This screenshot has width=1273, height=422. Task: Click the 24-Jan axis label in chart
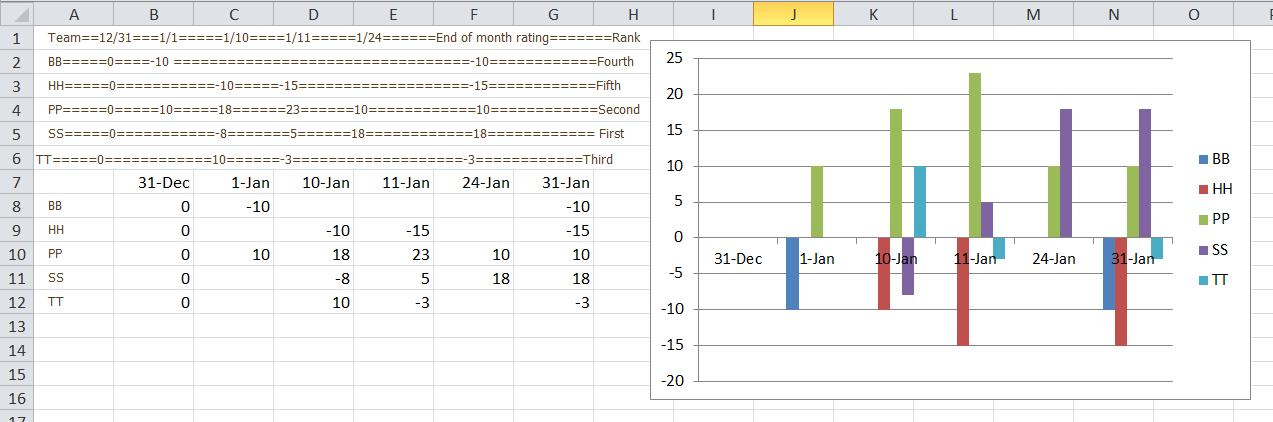pyautogui.click(x=1054, y=258)
